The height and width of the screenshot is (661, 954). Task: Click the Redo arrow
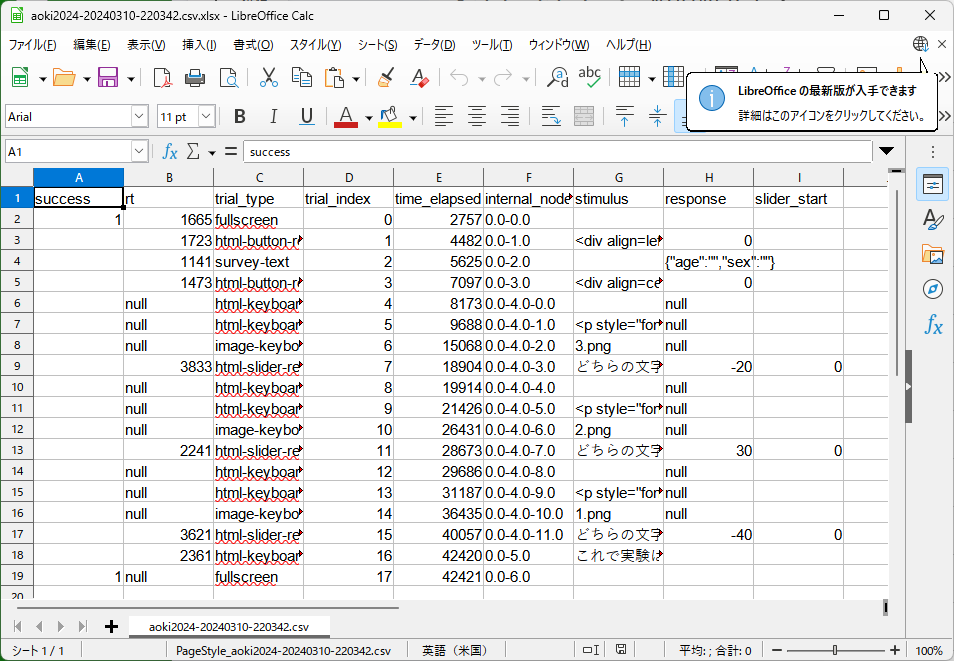(x=503, y=78)
